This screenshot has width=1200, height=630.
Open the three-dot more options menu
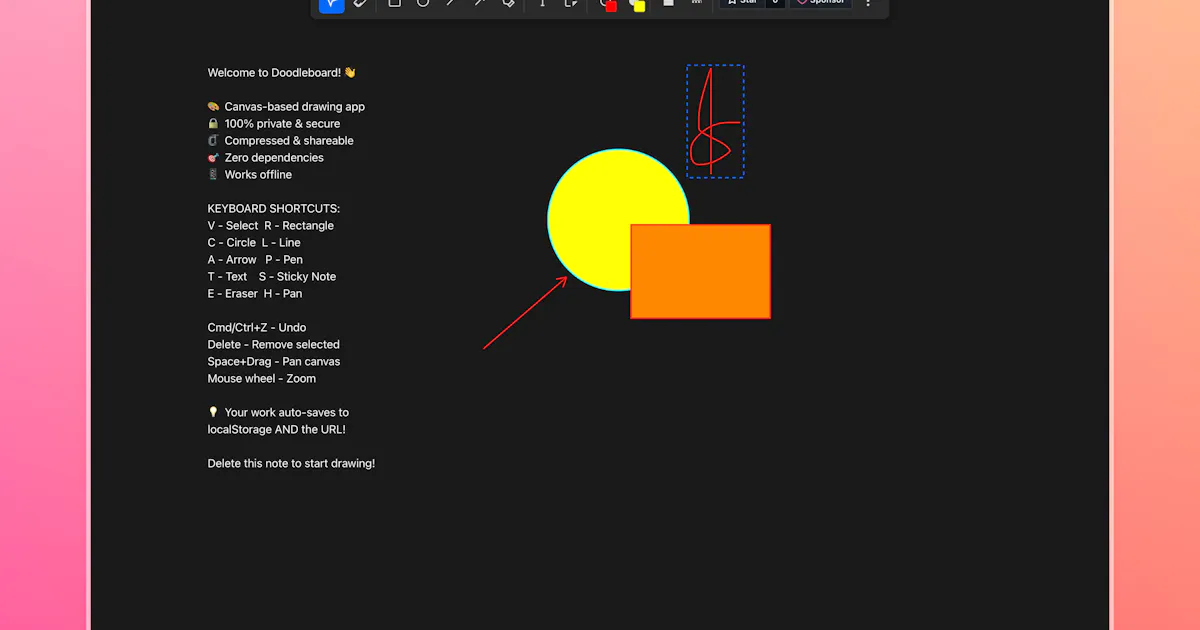pyautogui.click(x=868, y=3)
